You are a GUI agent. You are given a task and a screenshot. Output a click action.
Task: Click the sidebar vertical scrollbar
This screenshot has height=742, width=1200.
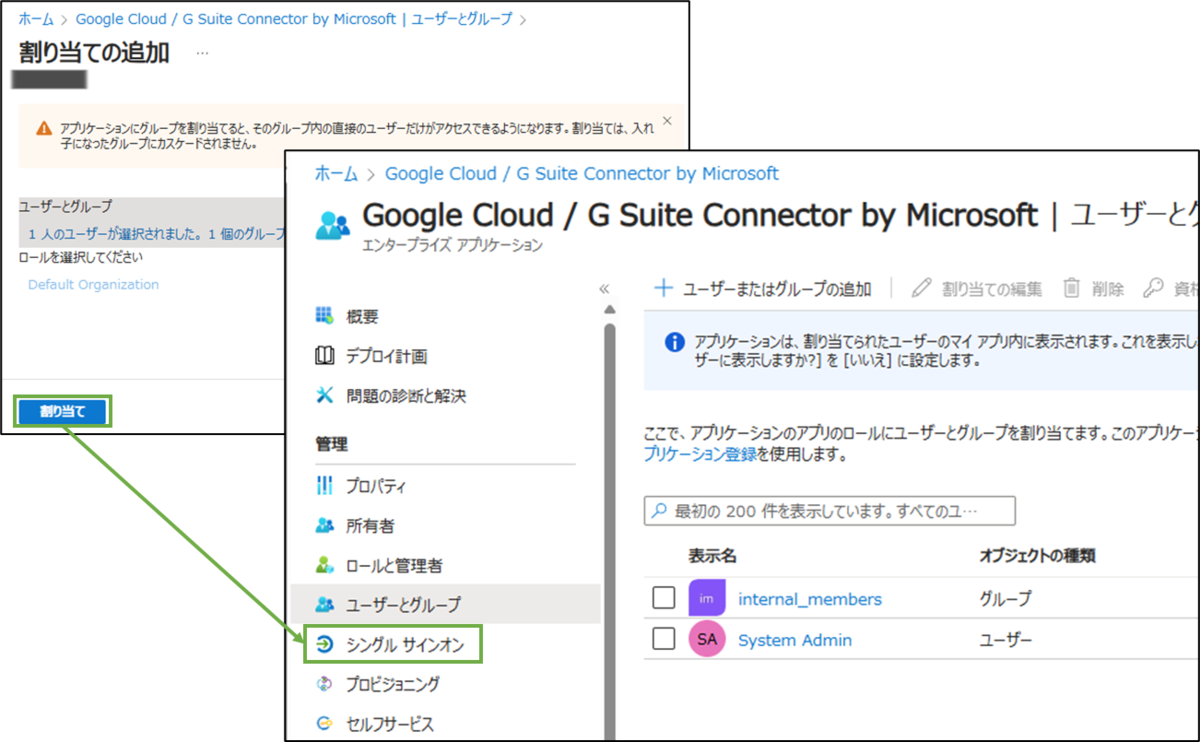pyautogui.click(x=609, y=530)
